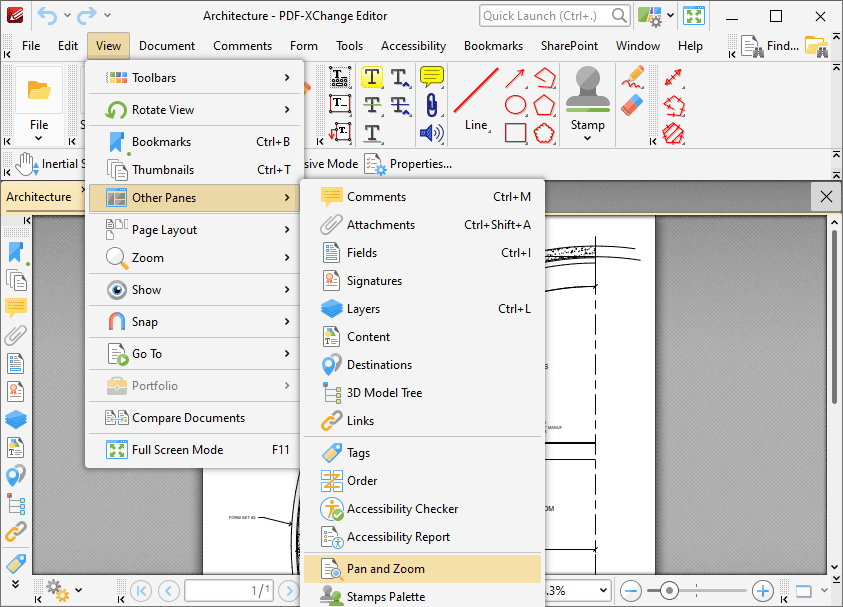Select the File Attachment paperclip tool

432,105
